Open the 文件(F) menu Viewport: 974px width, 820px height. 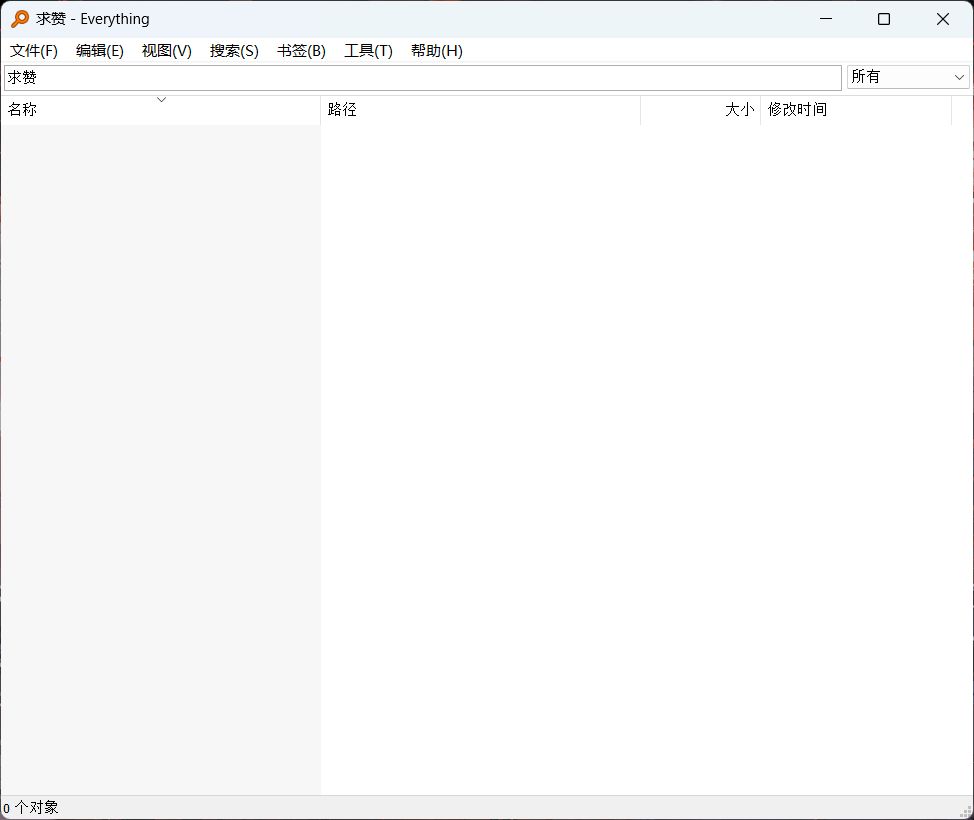34,51
